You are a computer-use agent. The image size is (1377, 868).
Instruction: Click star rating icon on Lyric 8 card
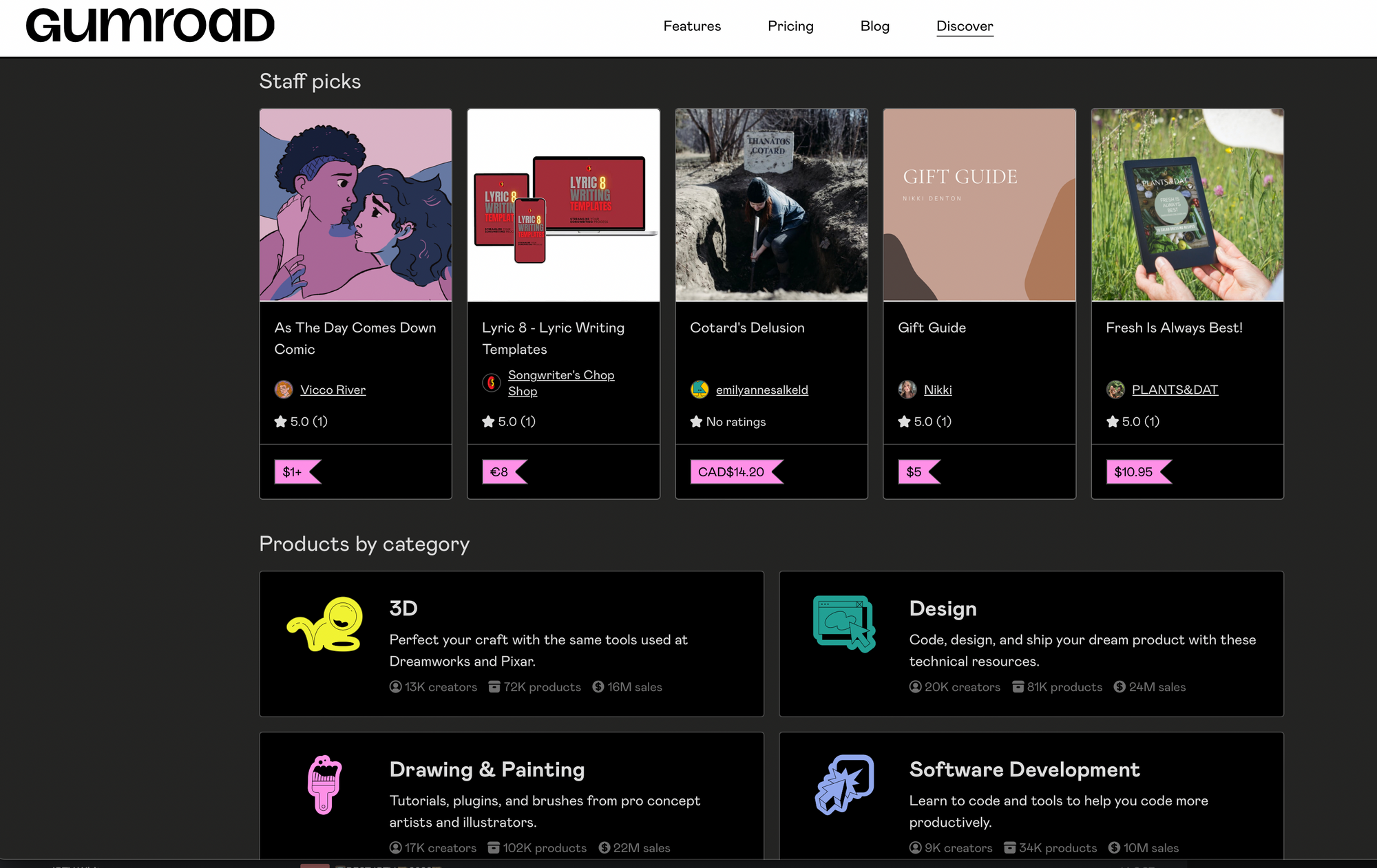tap(489, 421)
